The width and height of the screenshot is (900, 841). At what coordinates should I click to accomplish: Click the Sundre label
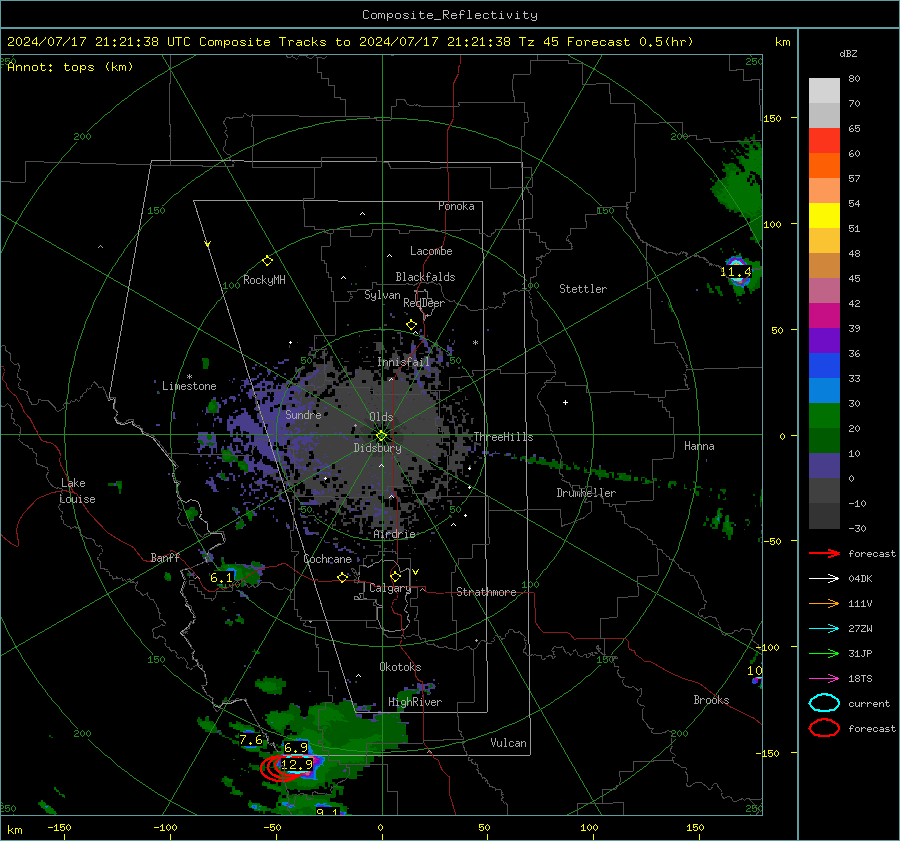[x=303, y=415]
